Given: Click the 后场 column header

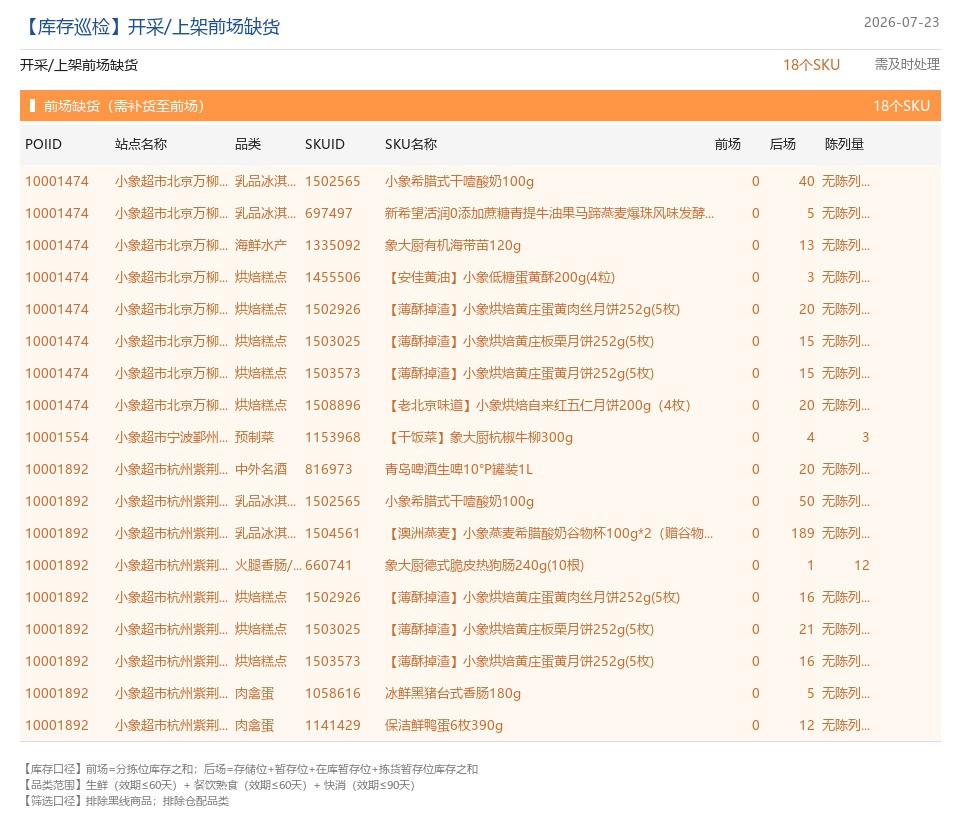Looking at the screenshot, I should [782, 145].
